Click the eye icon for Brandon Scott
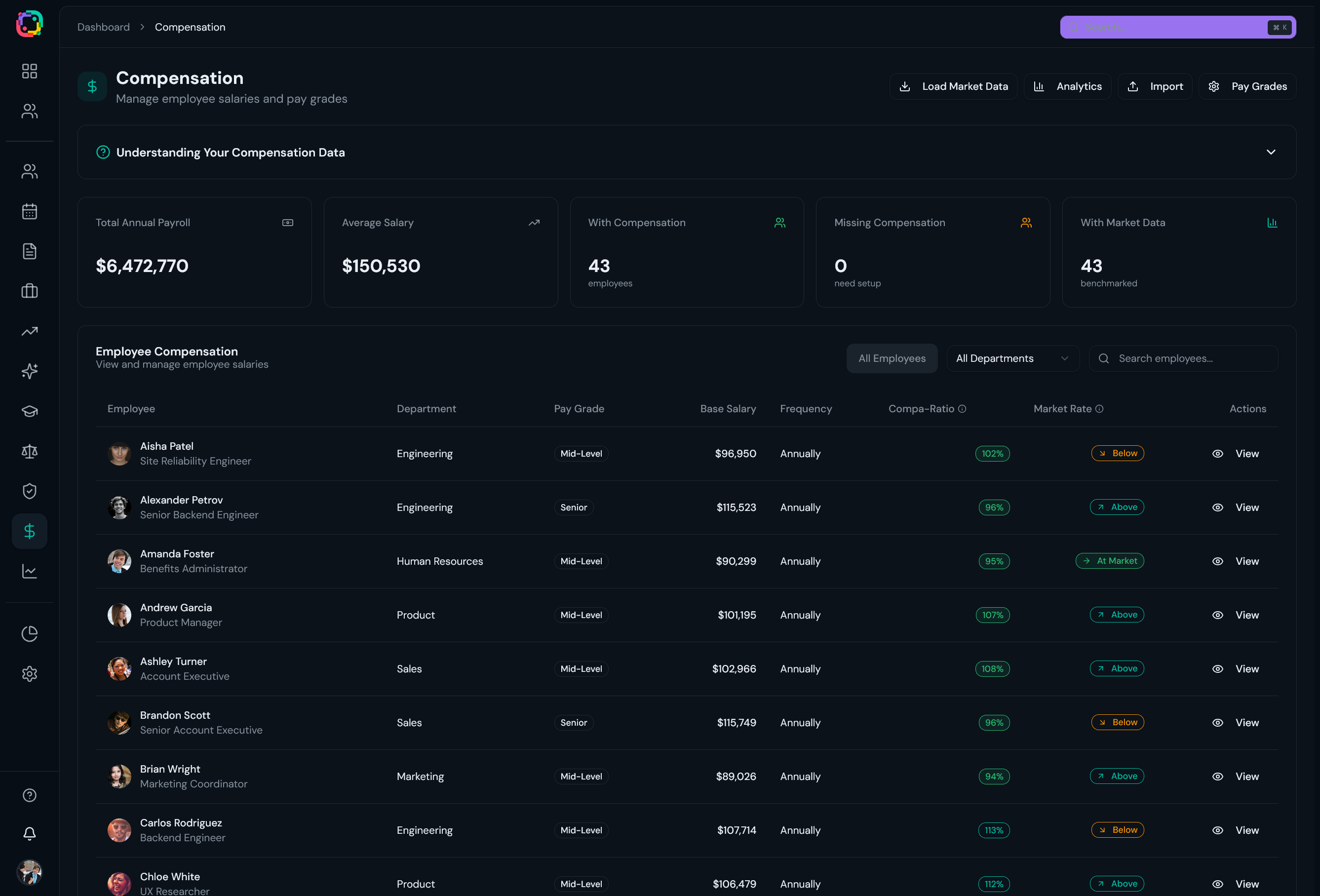Image resolution: width=1320 pixels, height=896 pixels. [1217, 723]
